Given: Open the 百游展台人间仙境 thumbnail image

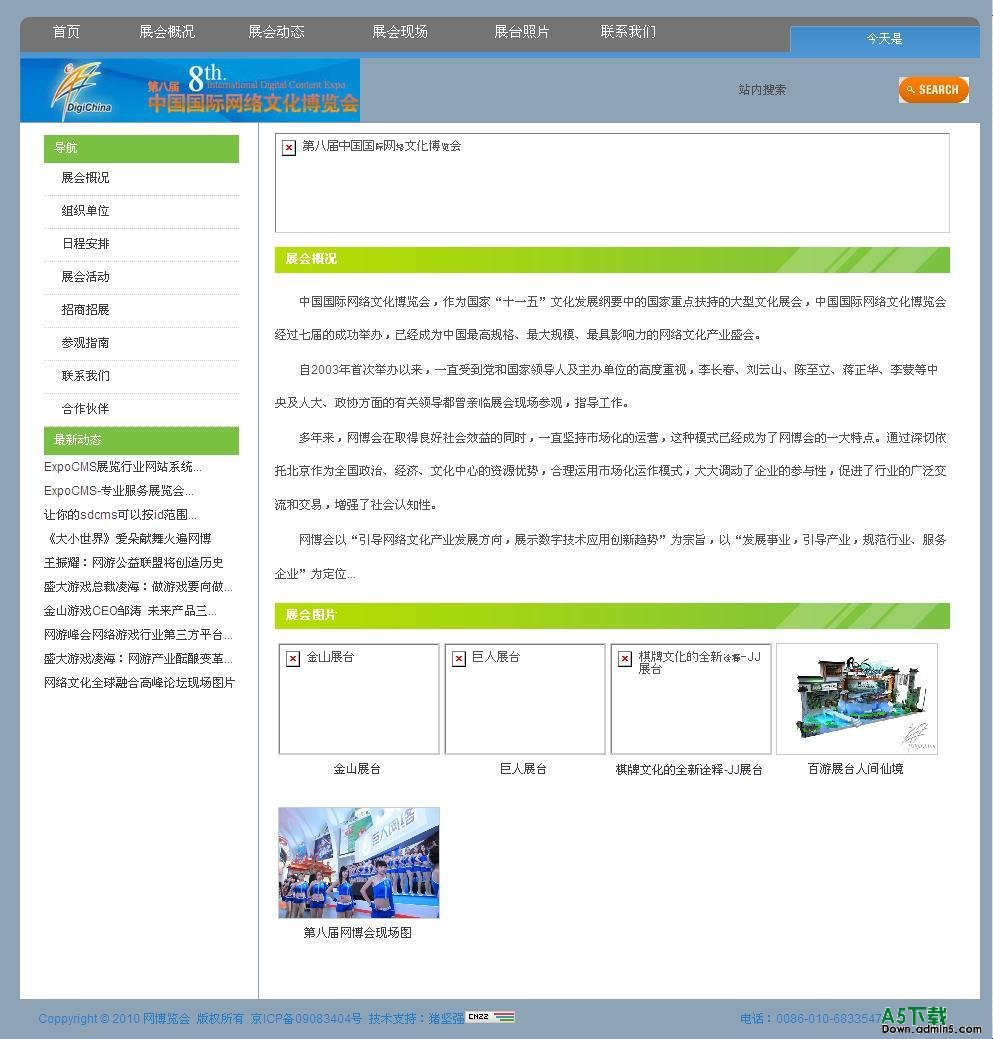Looking at the screenshot, I should click(856, 699).
